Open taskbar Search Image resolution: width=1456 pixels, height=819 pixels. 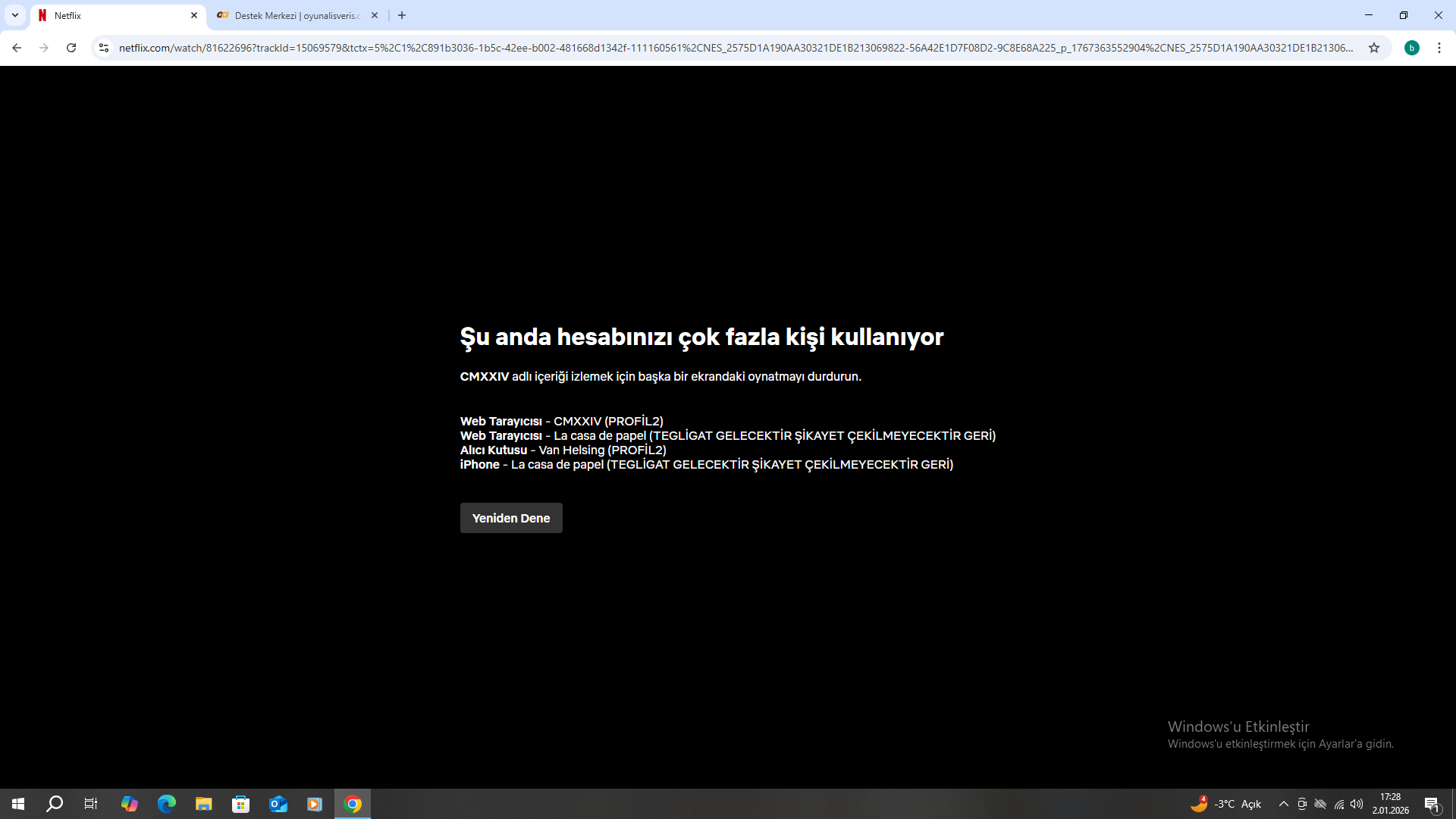tap(55, 804)
